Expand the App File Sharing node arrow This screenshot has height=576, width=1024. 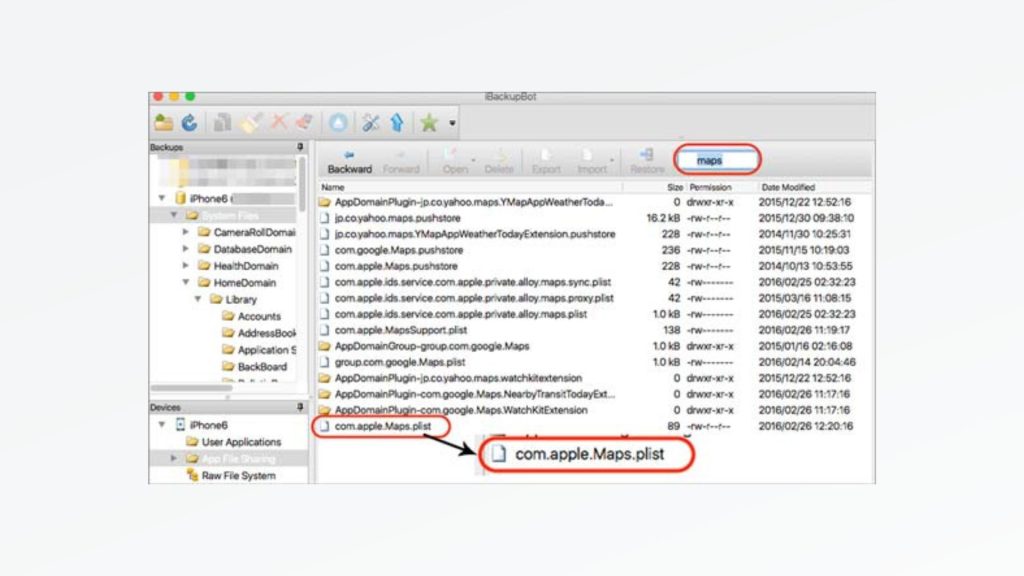[174, 458]
